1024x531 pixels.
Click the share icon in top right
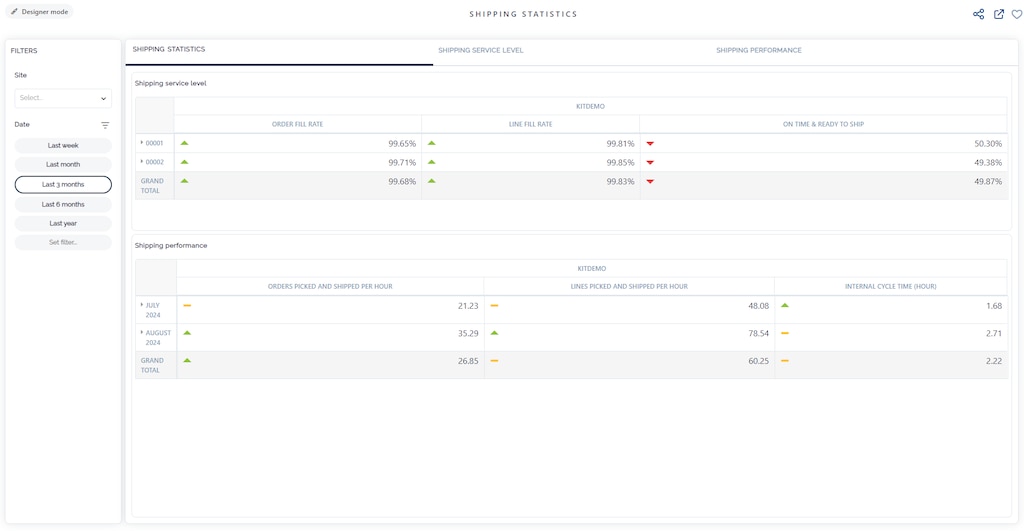[x=978, y=14]
